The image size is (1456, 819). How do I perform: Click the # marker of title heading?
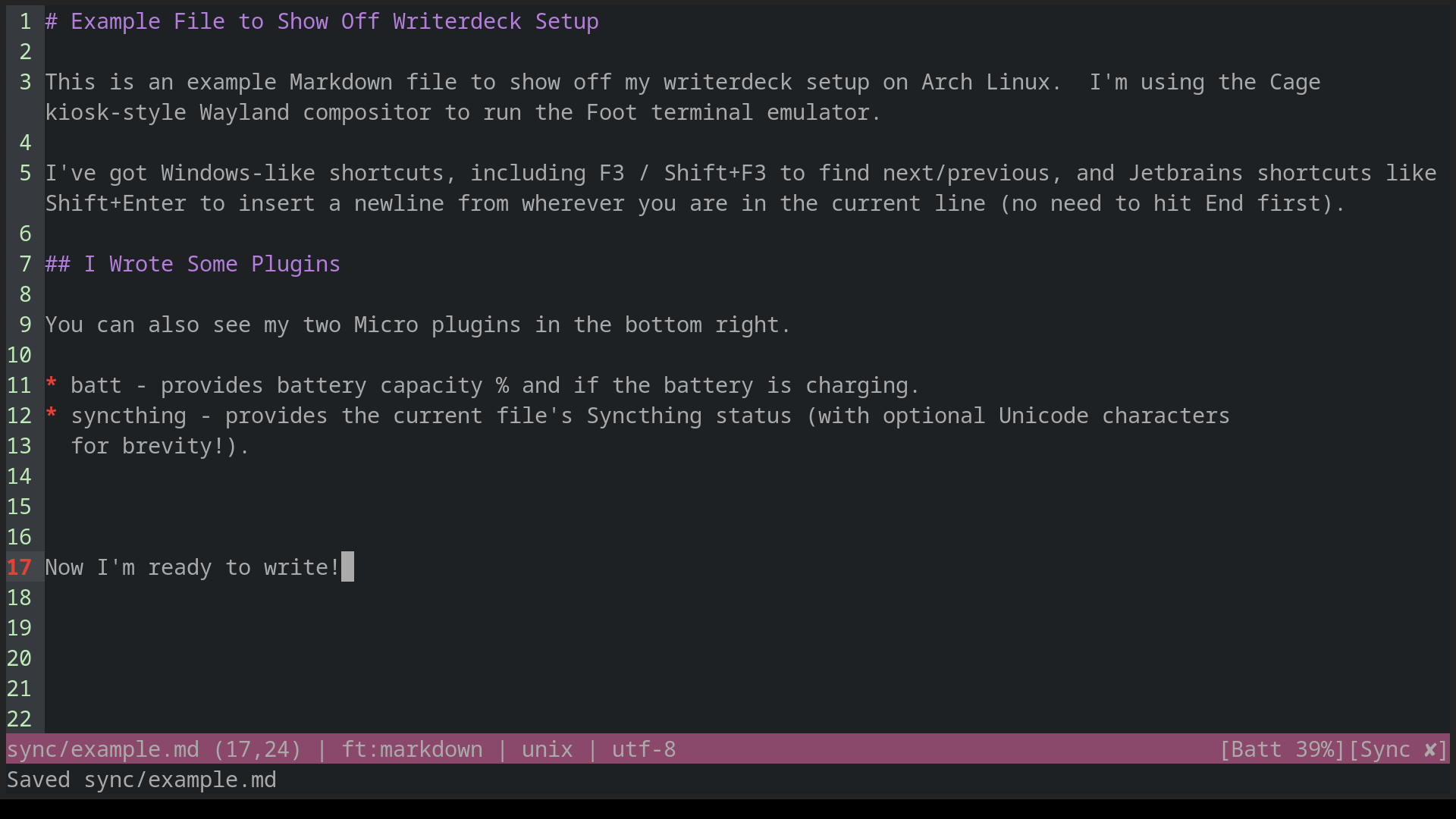pos(52,21)
